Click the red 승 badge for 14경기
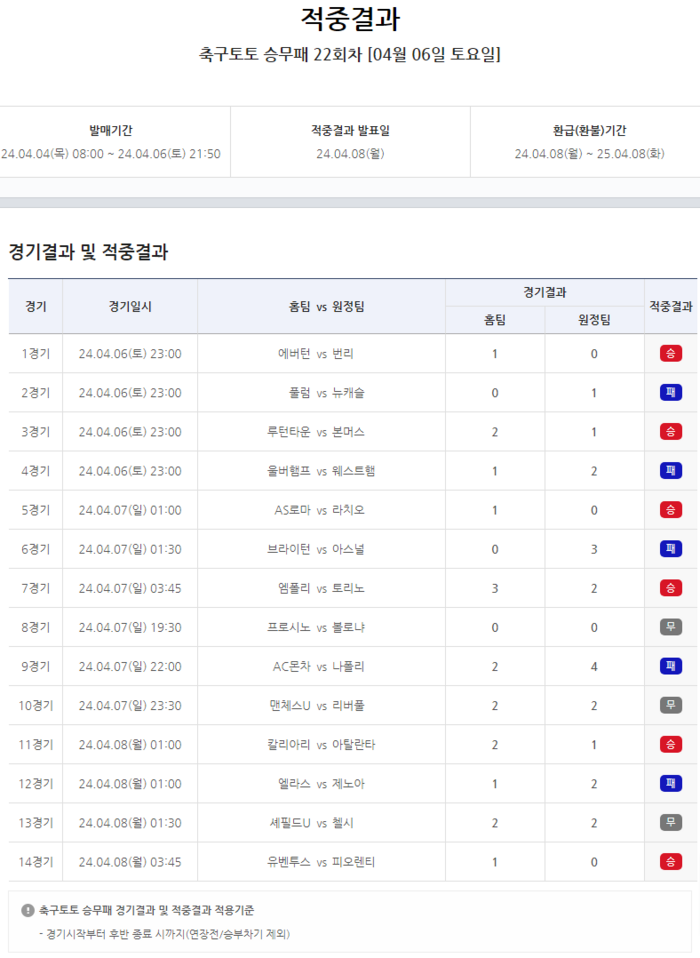 [670, 861]
